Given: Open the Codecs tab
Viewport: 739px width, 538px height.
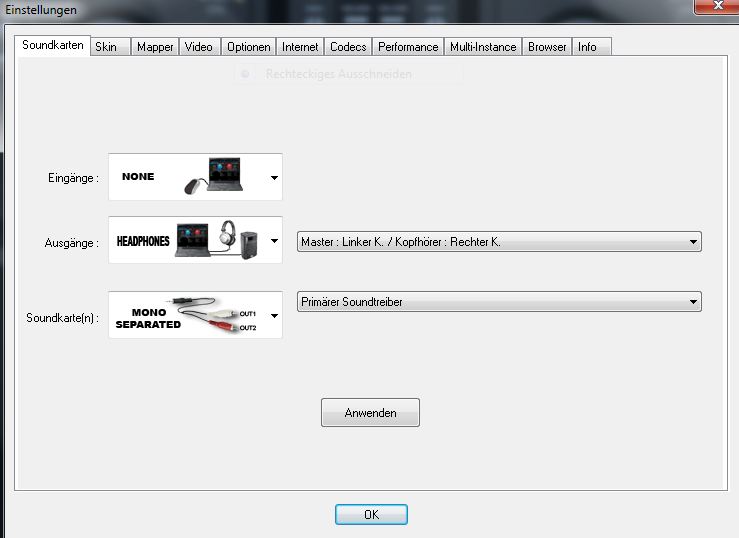Looking at the screenshot, I should 348,47.
